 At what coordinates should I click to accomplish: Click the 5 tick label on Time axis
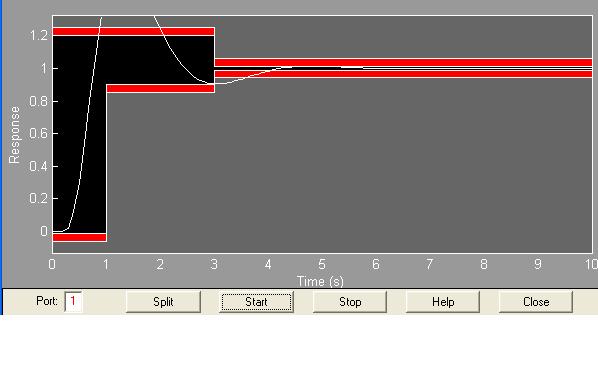322,264
